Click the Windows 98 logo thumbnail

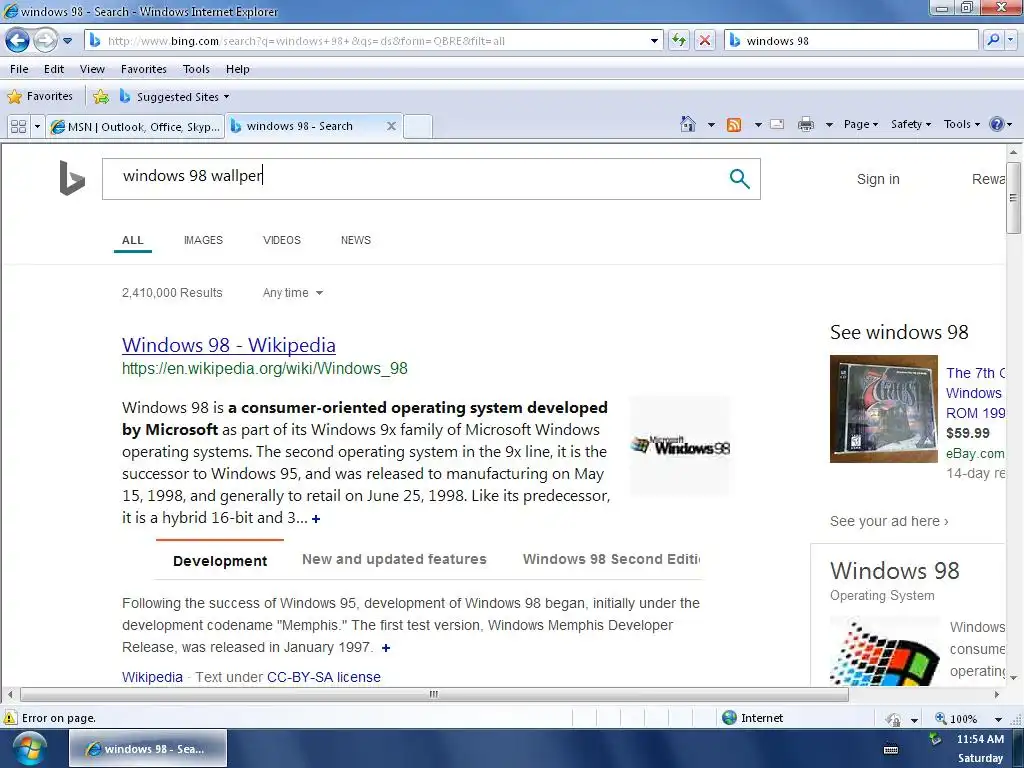point(680,446)
